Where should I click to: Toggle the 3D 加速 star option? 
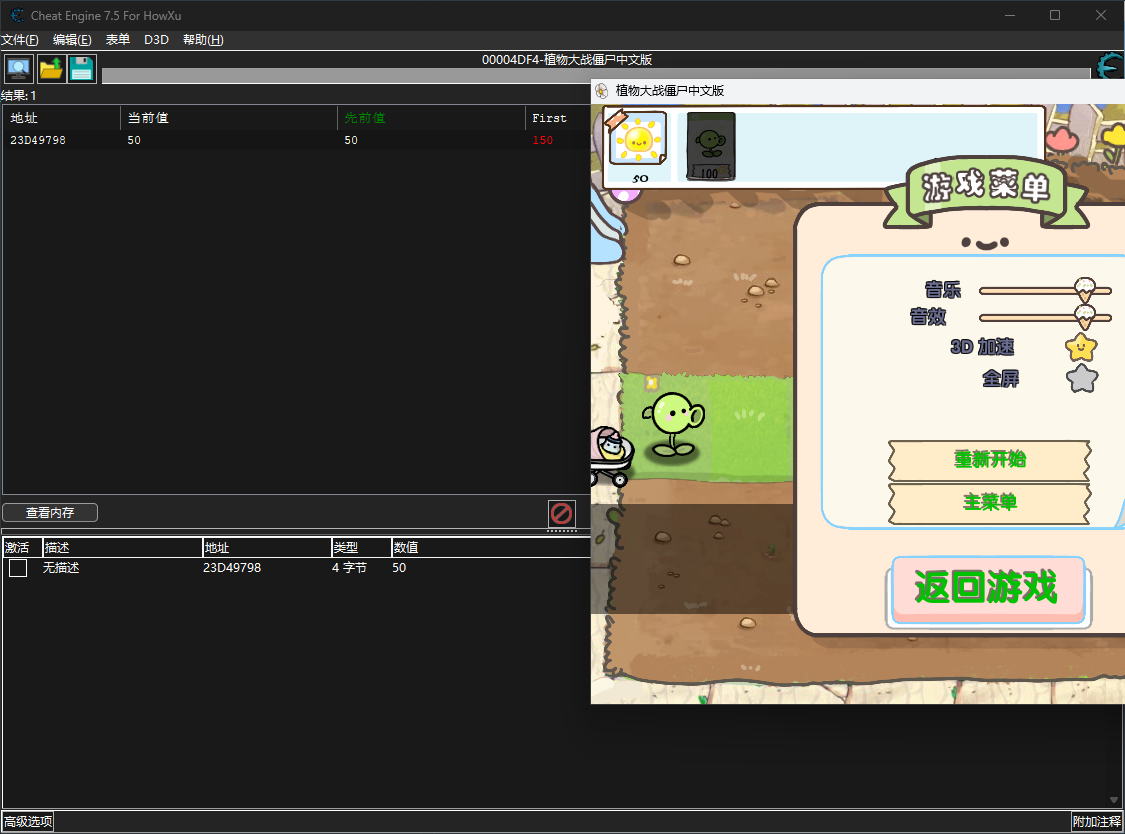coord(1081,347)
